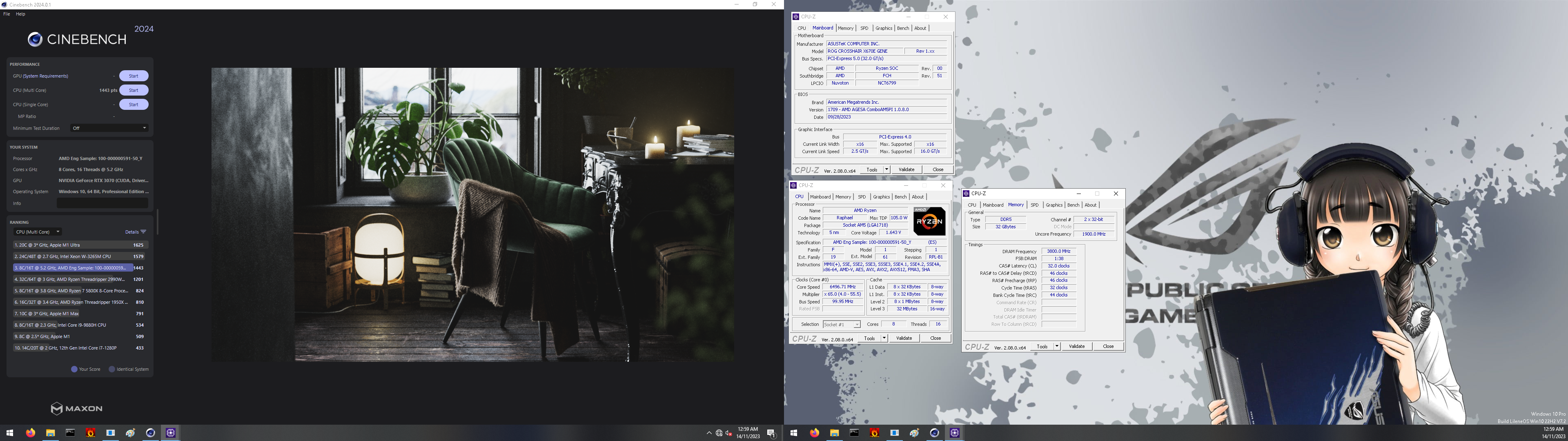Click the rendered room scene image
Image resolution: width=1568 pixels, height=441 pixels.
(472, 214)
